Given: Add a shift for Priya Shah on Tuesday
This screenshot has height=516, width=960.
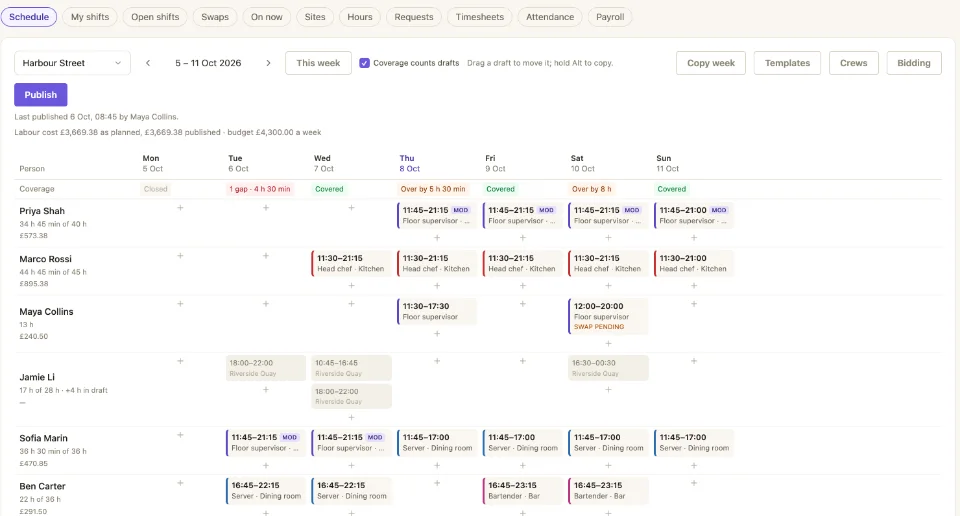Looking at the screenshot, I should pos(266,208).
